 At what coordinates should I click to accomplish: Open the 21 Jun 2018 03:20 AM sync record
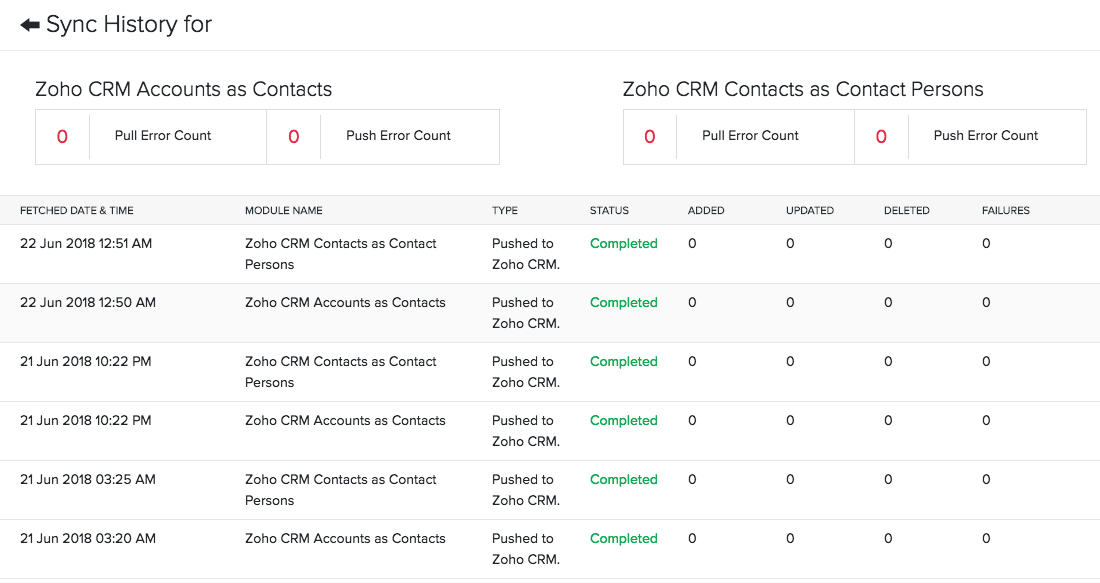(x=88, y=539)
